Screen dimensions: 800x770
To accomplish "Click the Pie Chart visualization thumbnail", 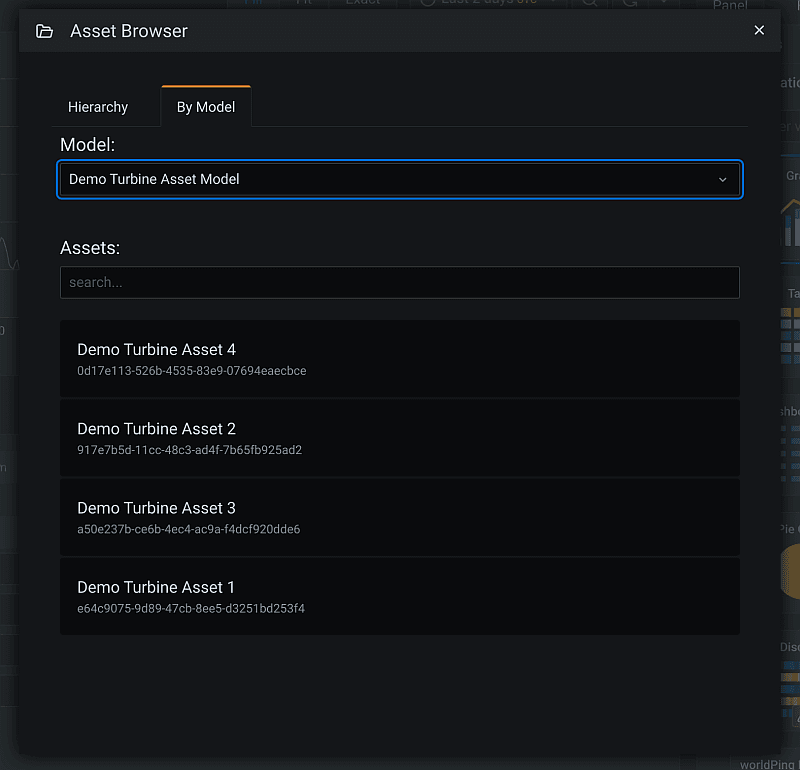I will 791,570.
